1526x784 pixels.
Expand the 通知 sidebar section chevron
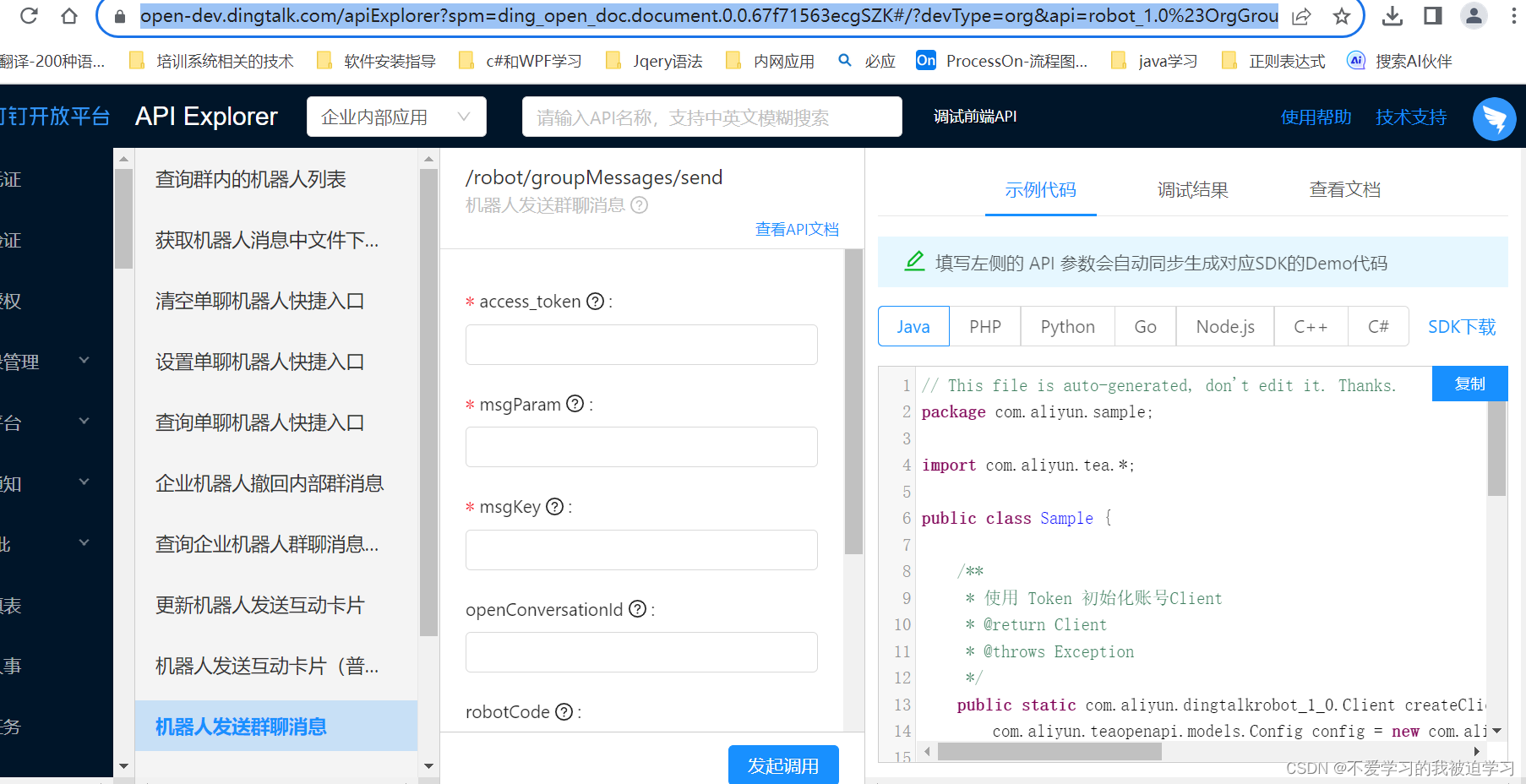pyautogui.click(x=84, y=482)
